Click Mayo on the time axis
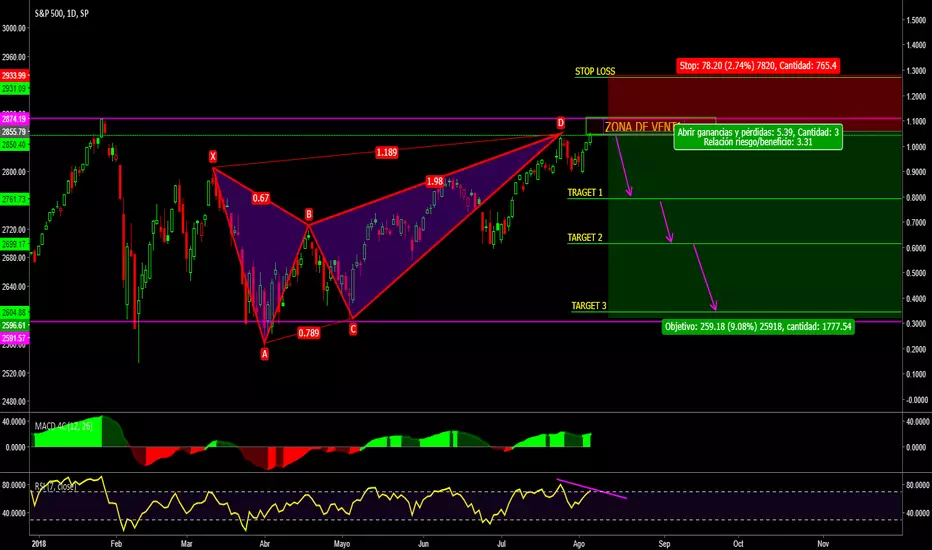 [x=342, y=543]
